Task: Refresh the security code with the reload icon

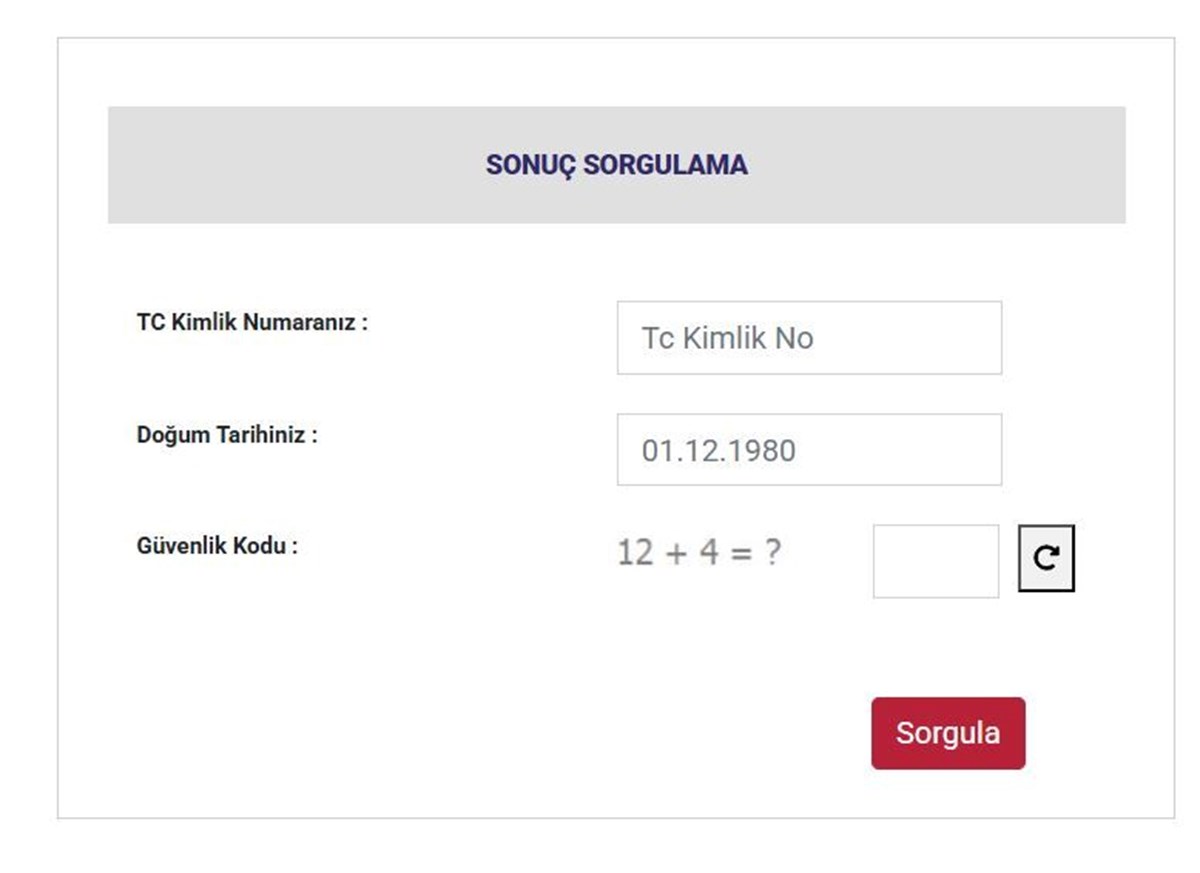Action: (1046, 559)
